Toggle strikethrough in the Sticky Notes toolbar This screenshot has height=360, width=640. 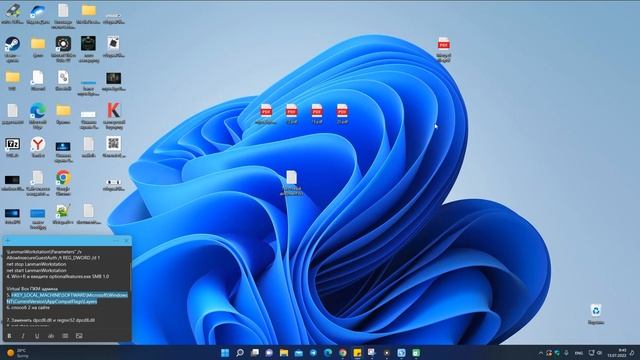pos(51,336)
